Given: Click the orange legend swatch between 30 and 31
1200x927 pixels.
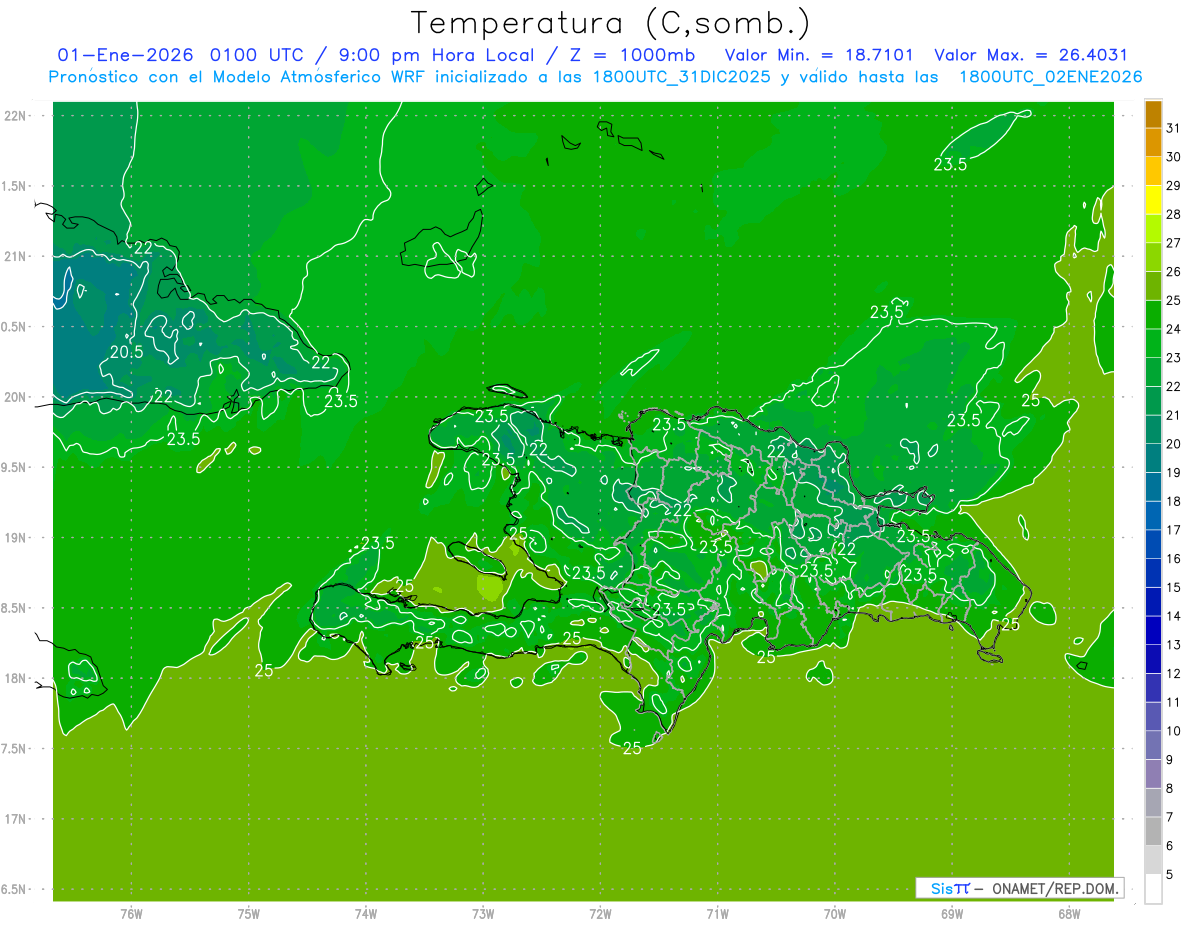Looking at the screenshot, I should click(x=1153, y=143).
